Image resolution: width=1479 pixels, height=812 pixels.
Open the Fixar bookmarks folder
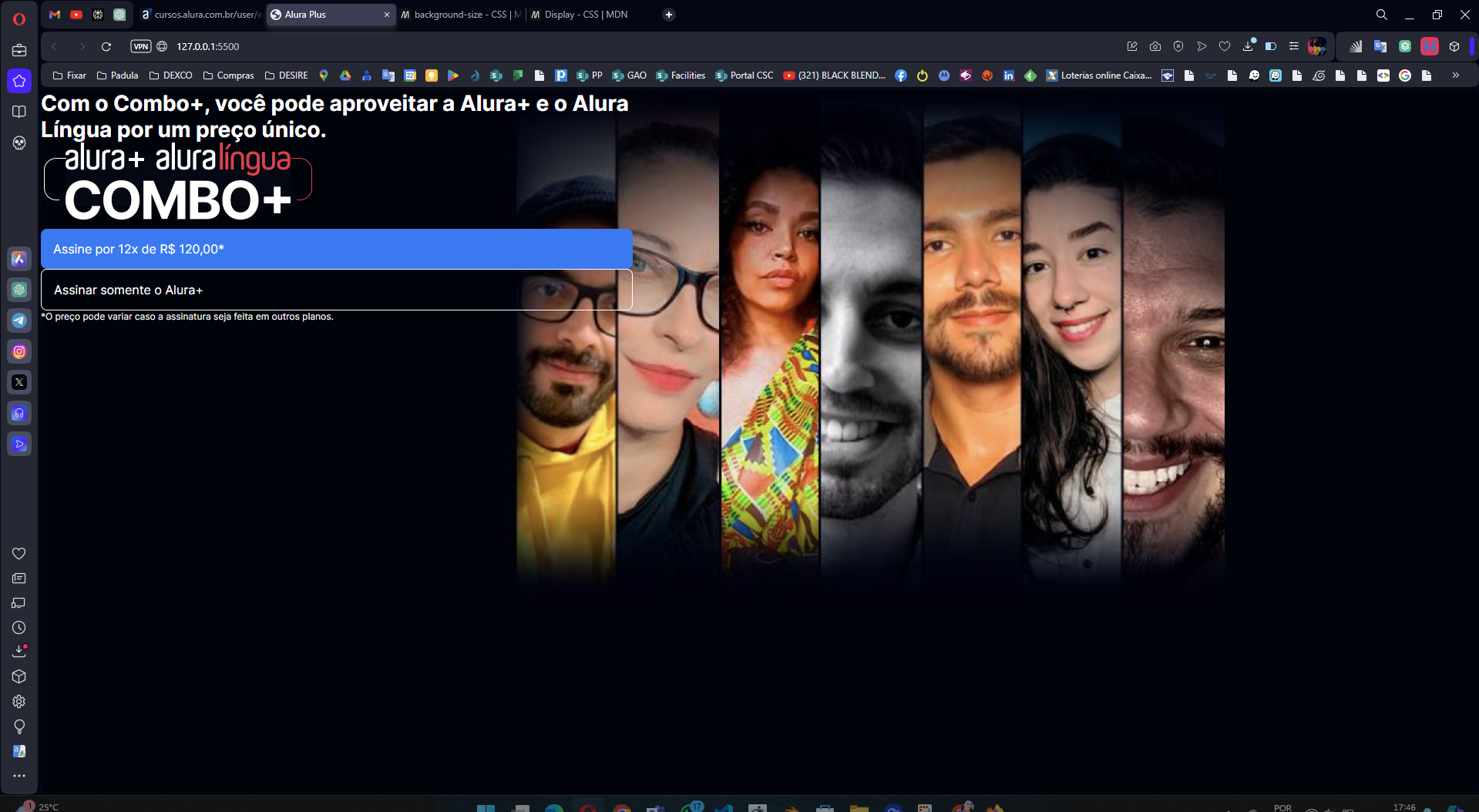(x=69, y=75)
